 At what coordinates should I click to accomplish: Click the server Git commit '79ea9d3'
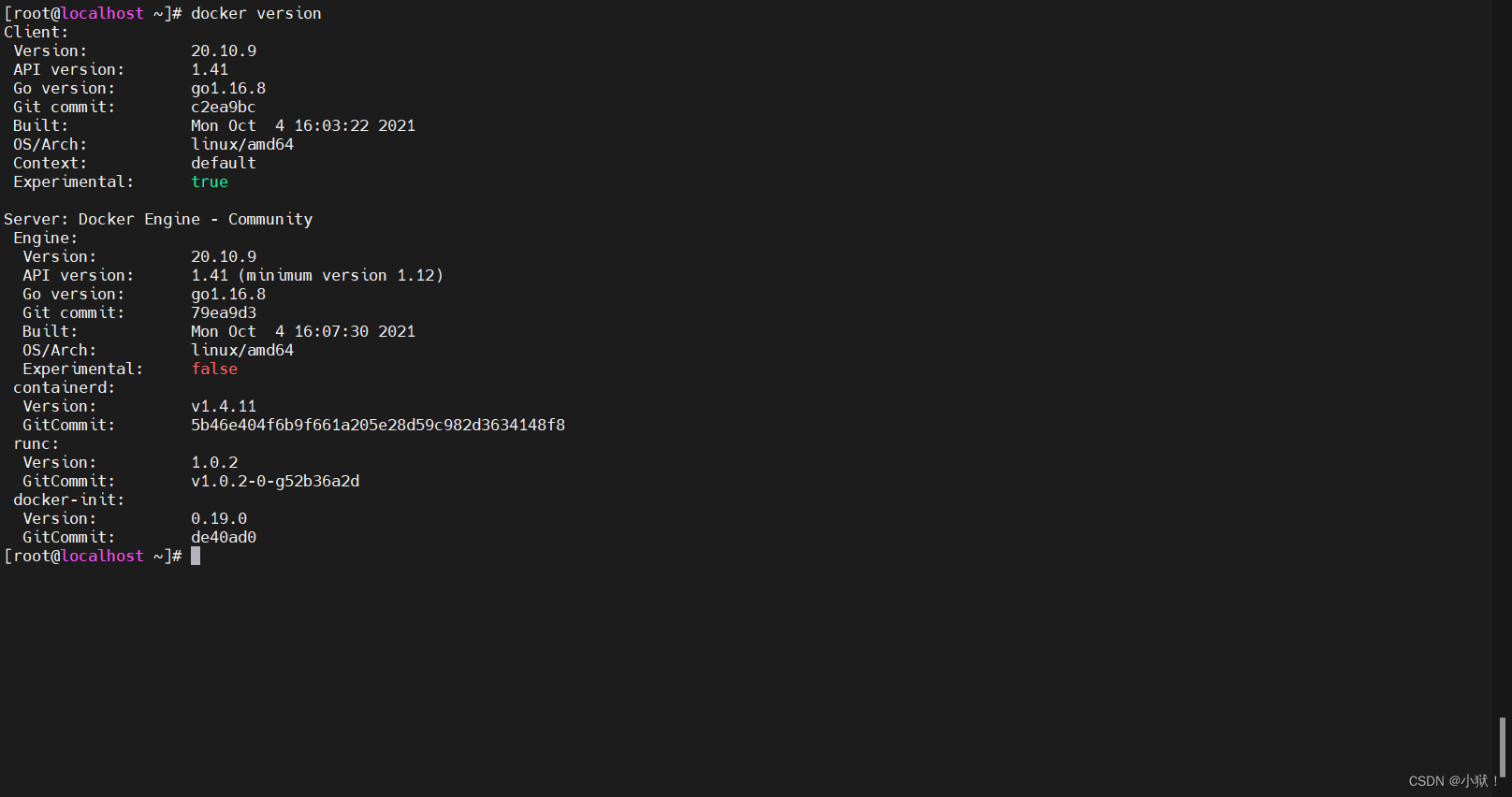tap(224, 312)
